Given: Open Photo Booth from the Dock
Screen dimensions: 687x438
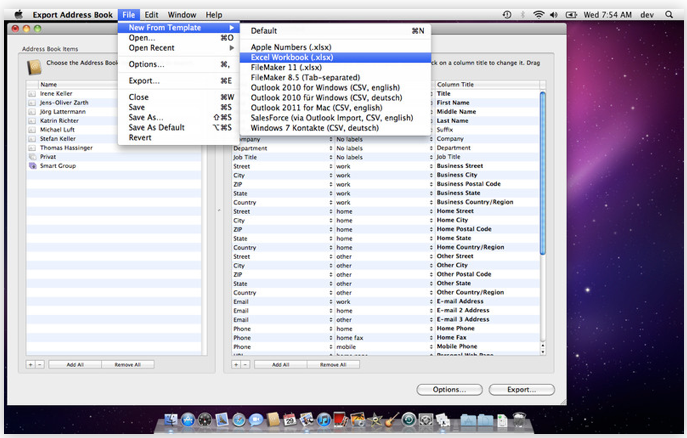Looking at the screenshot, I should [x=340, y=420].
